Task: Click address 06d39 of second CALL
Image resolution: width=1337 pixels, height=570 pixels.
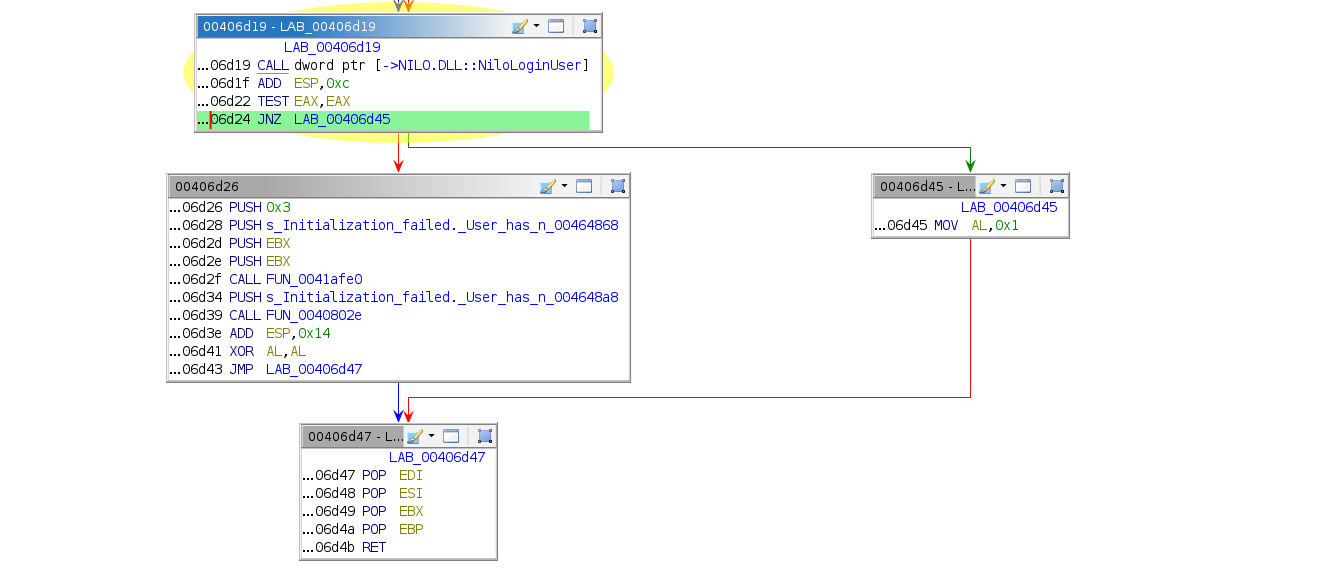Action: pyautogui.click(x=196, y=316)
